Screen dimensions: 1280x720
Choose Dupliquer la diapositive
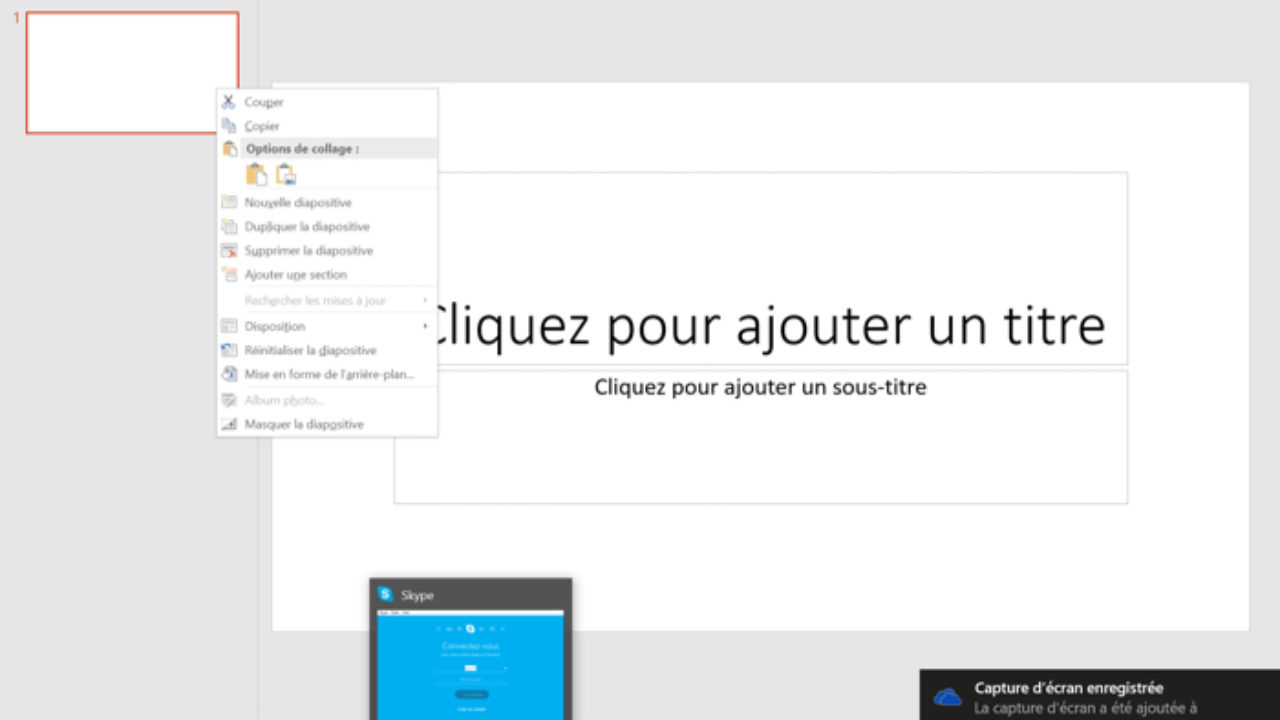coord(307,227)
